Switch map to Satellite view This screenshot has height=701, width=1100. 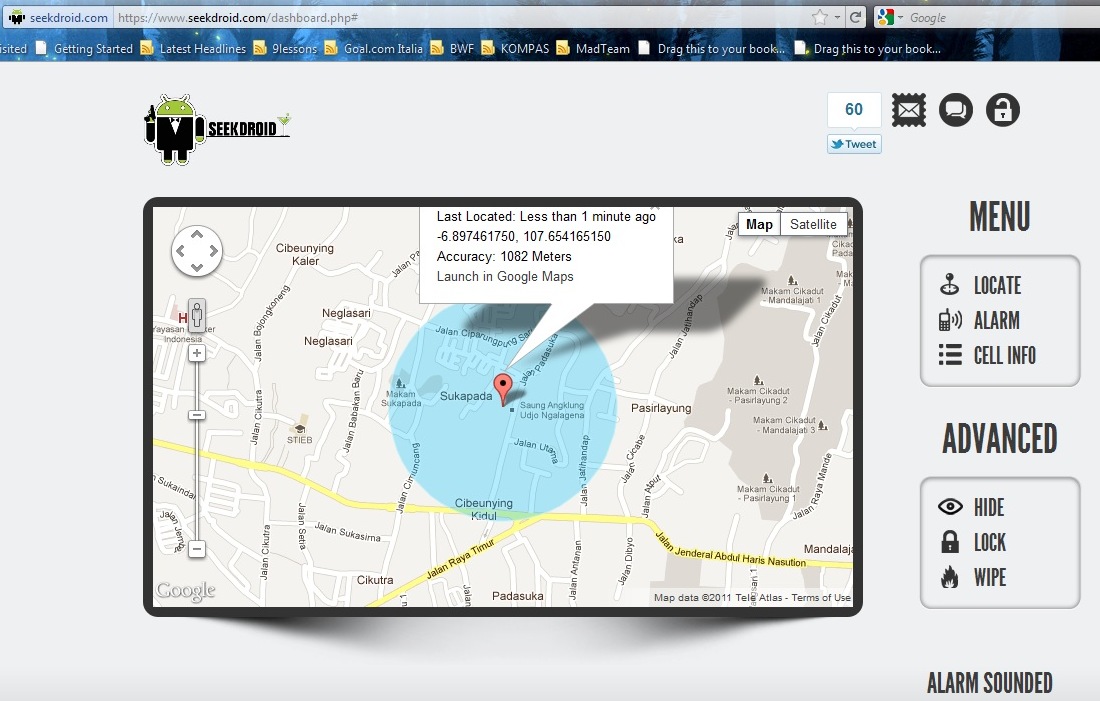coord(813,224)
